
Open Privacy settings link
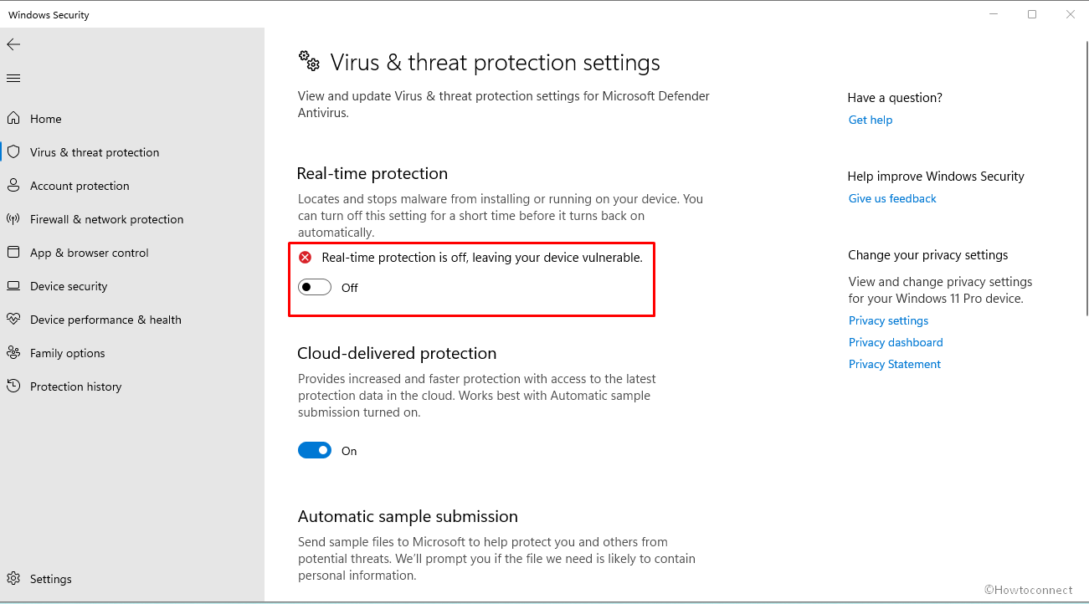(x=888, y=320)
